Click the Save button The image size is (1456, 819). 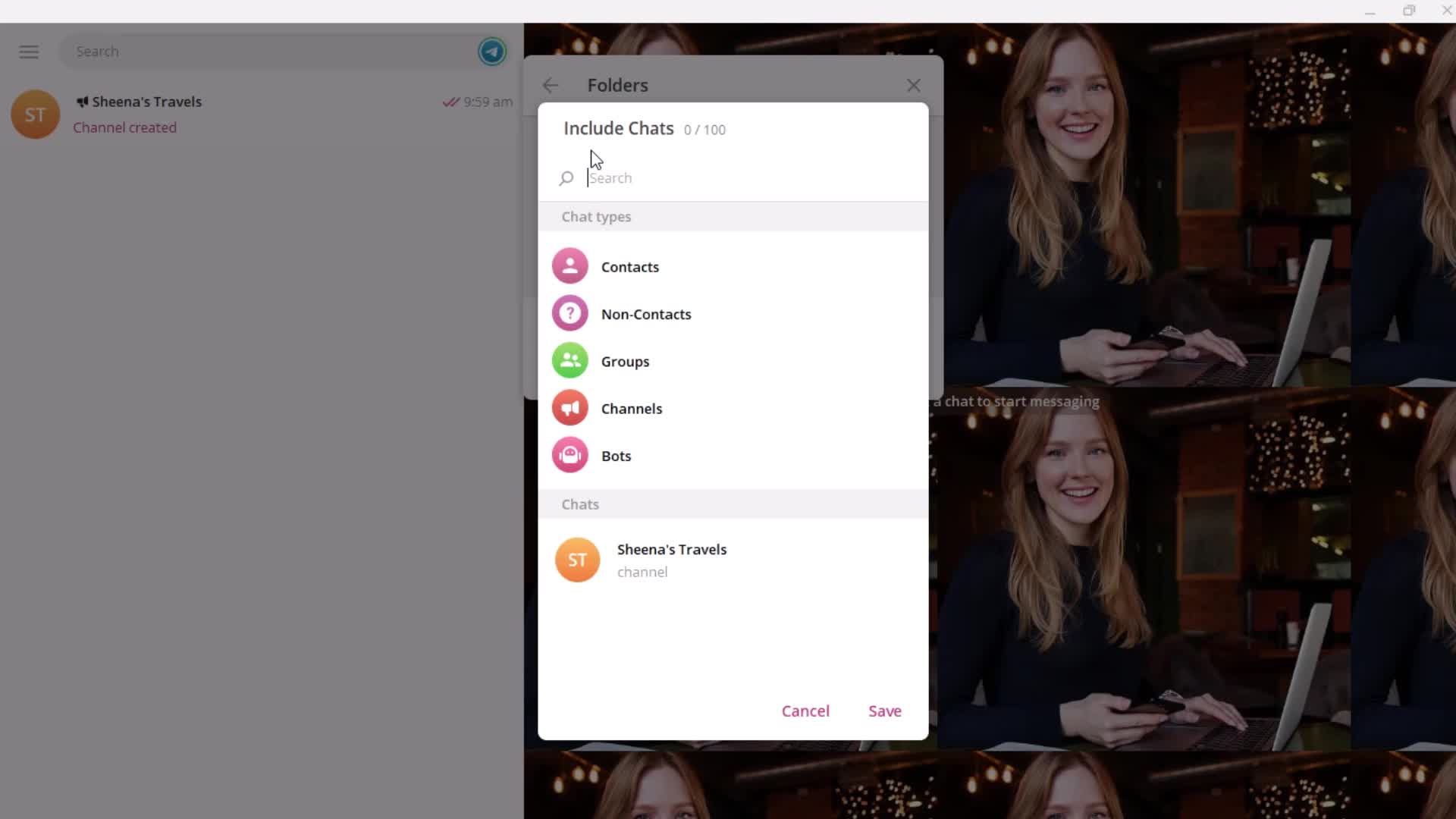tap(884, 711)
